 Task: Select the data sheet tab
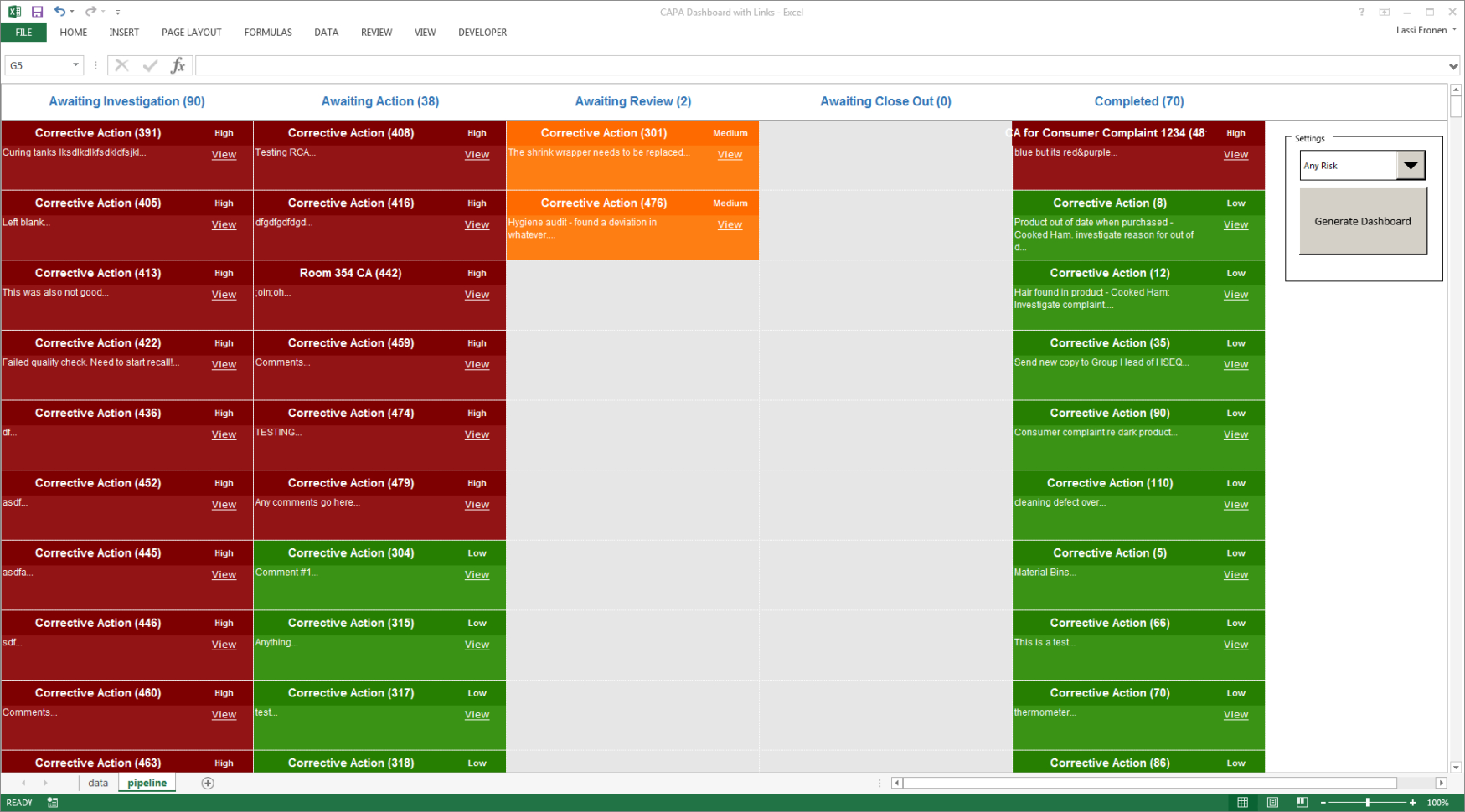[97, 783]
